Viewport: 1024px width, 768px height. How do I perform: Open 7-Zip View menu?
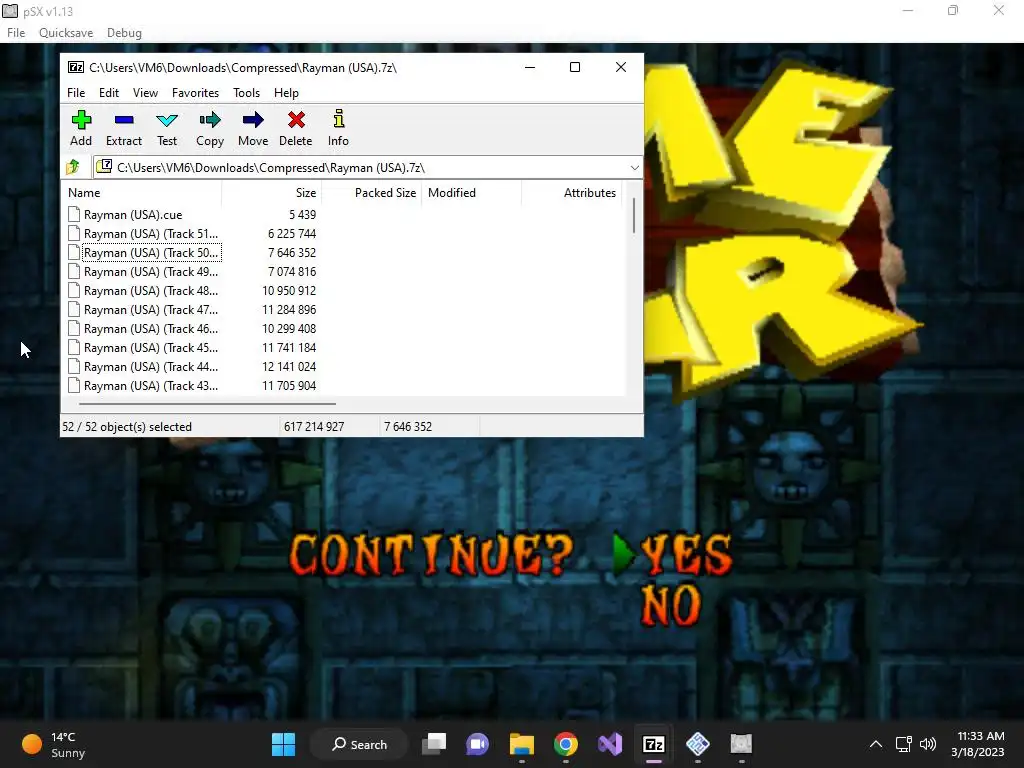[146, 93]
